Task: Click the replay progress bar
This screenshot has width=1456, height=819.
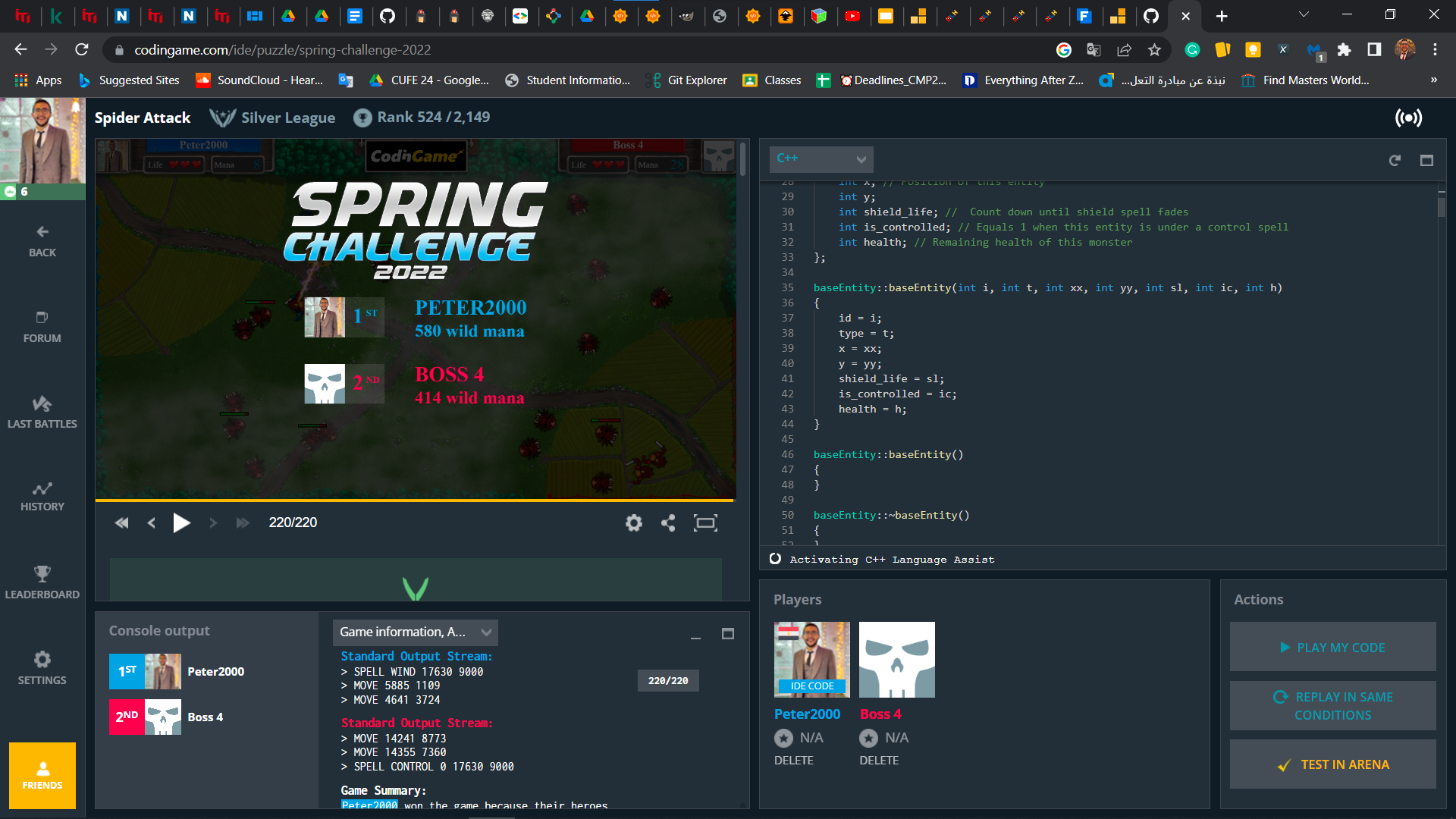Action: point(415,500)
